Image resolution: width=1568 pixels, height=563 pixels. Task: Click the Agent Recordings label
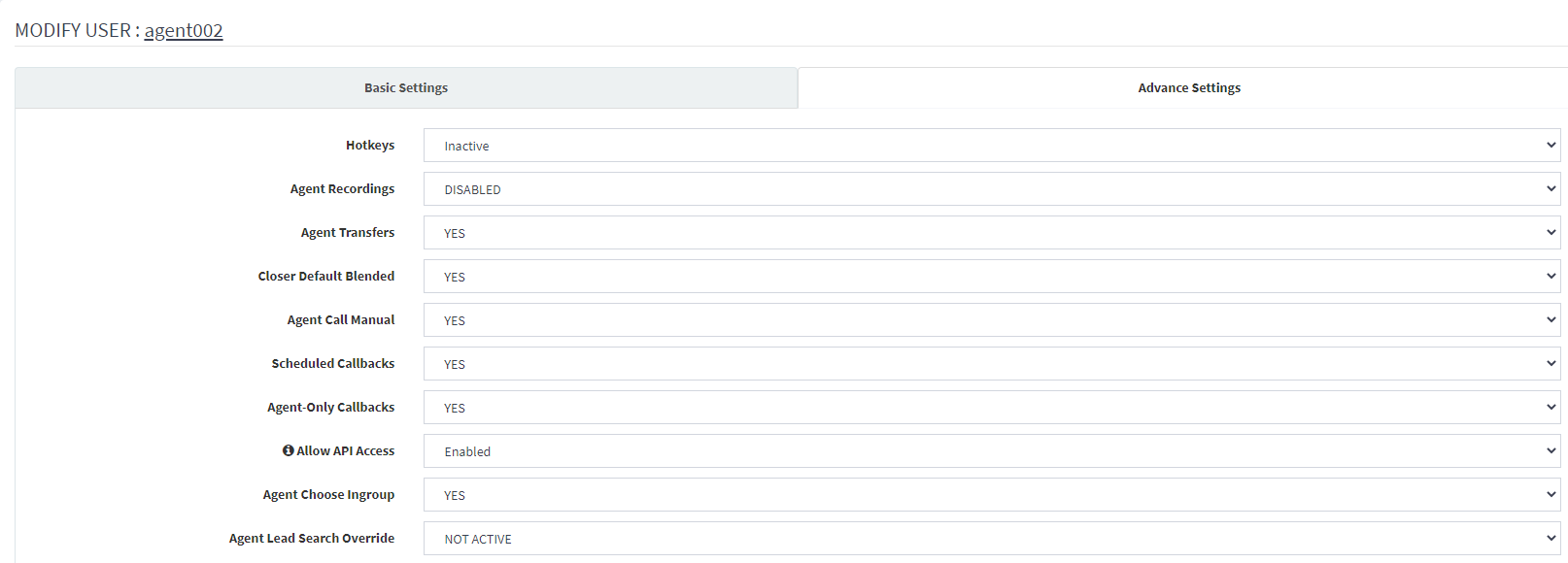coord(342,188)
